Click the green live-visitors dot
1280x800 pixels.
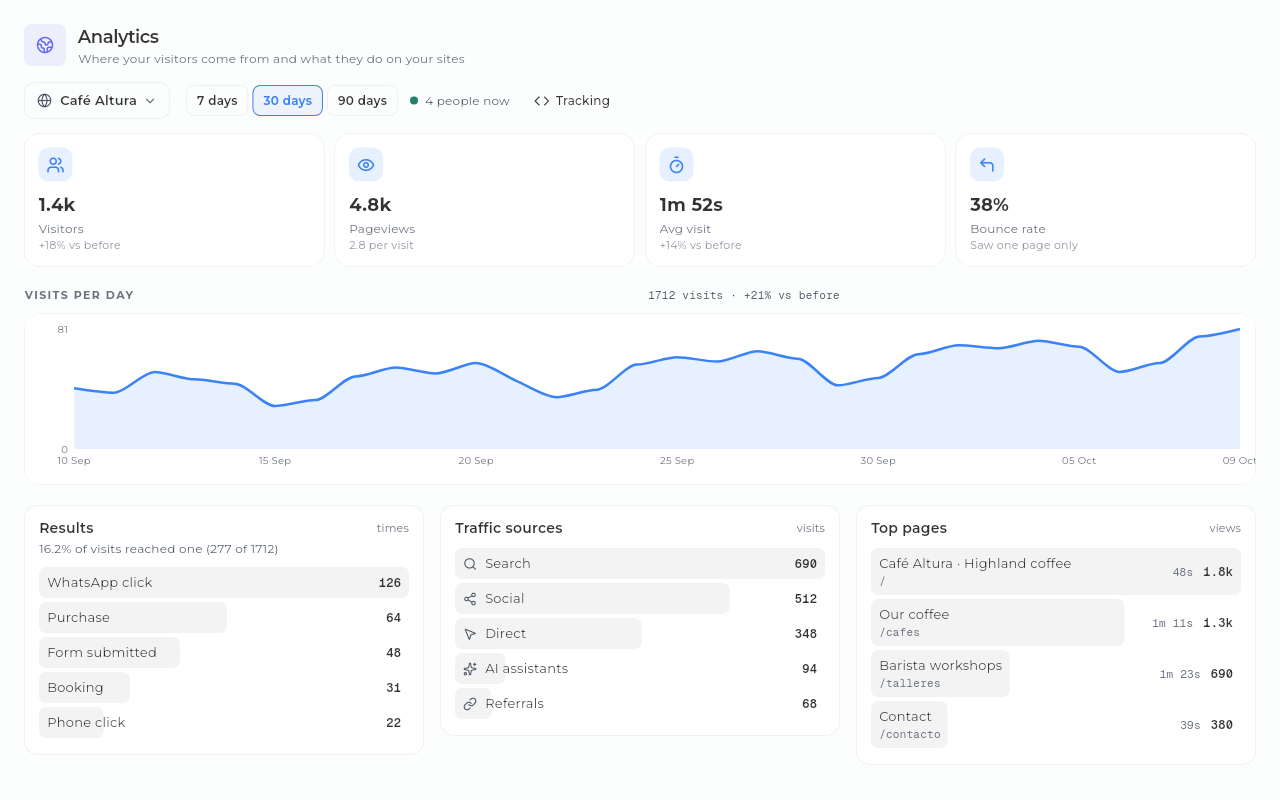click(414, 100)
